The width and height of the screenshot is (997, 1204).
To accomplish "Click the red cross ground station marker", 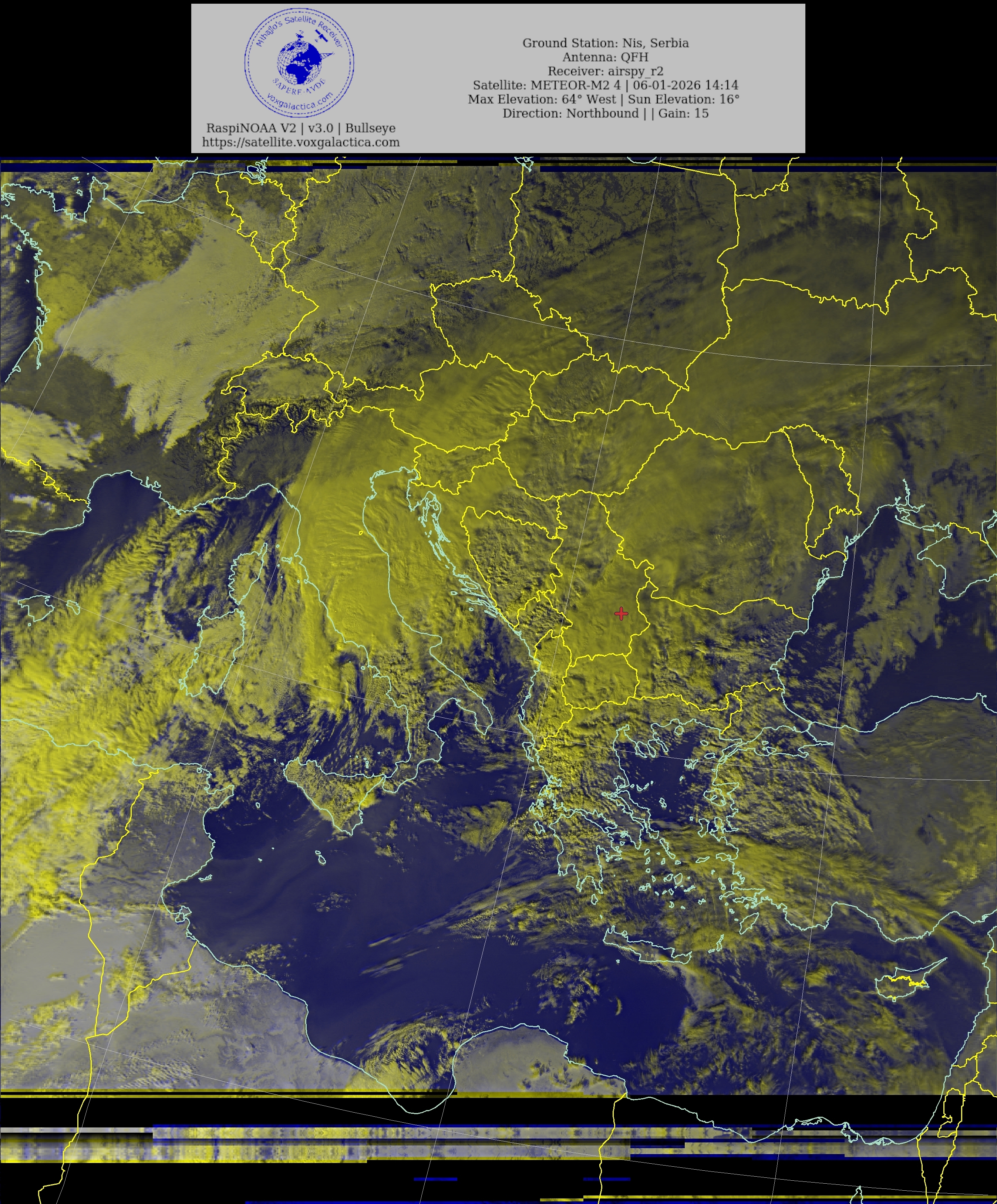I will click(x=621, y=613).
